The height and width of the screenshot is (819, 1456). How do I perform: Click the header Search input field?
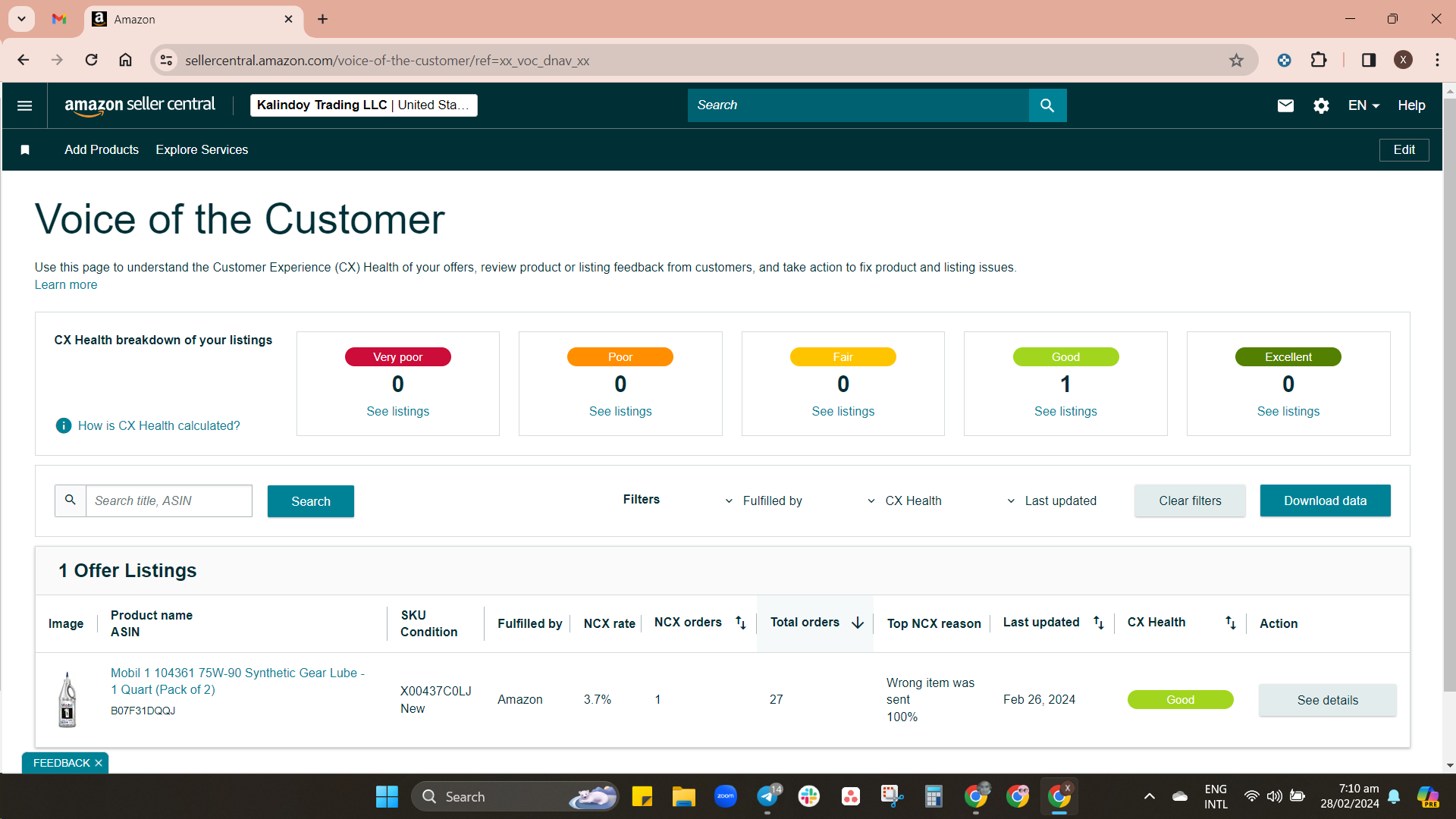point(858,105)
